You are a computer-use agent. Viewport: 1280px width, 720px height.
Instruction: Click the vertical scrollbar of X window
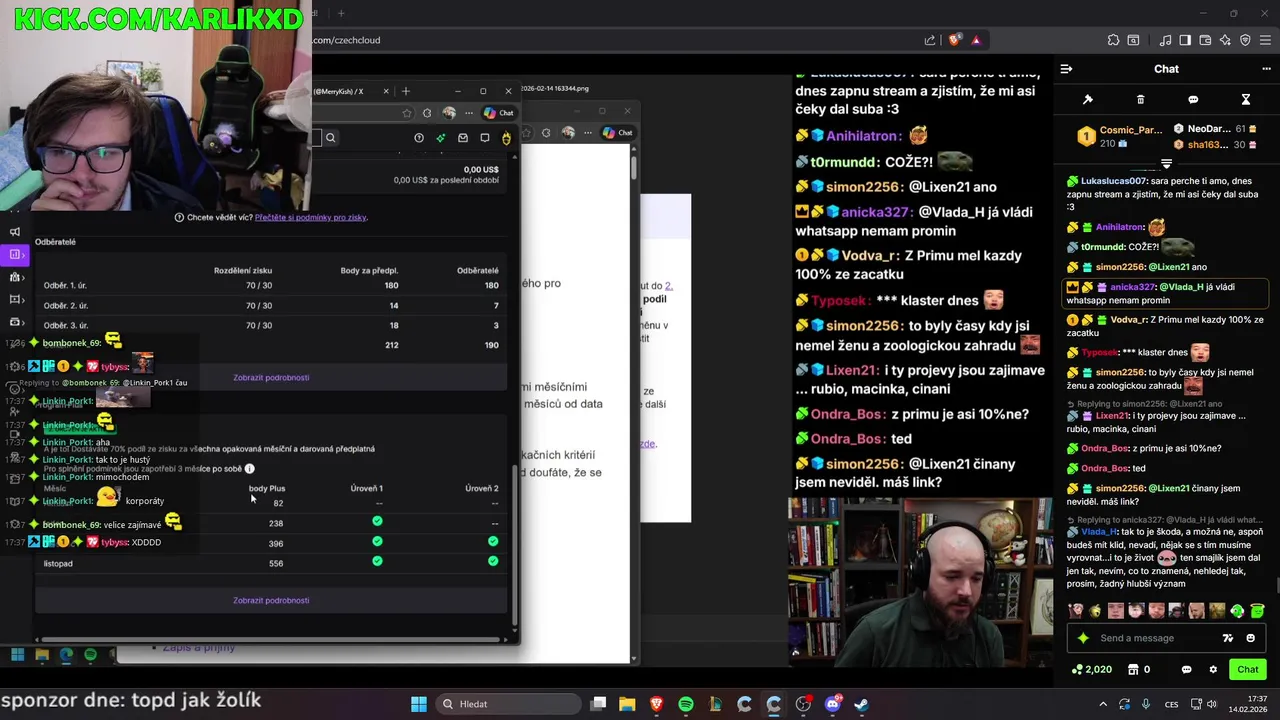click(515, 545)
